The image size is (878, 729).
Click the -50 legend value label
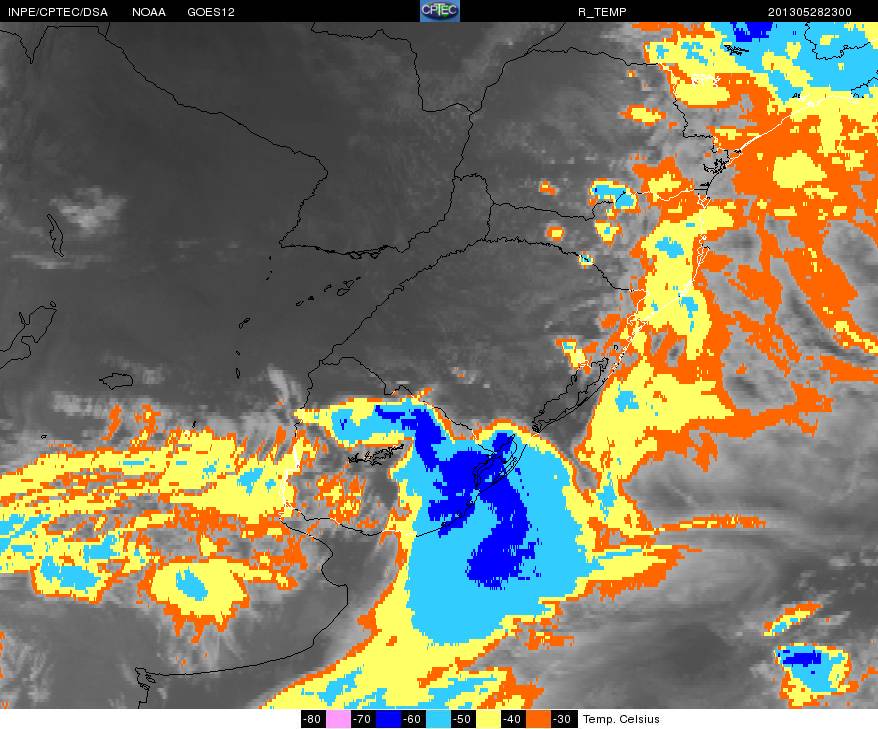463,719
